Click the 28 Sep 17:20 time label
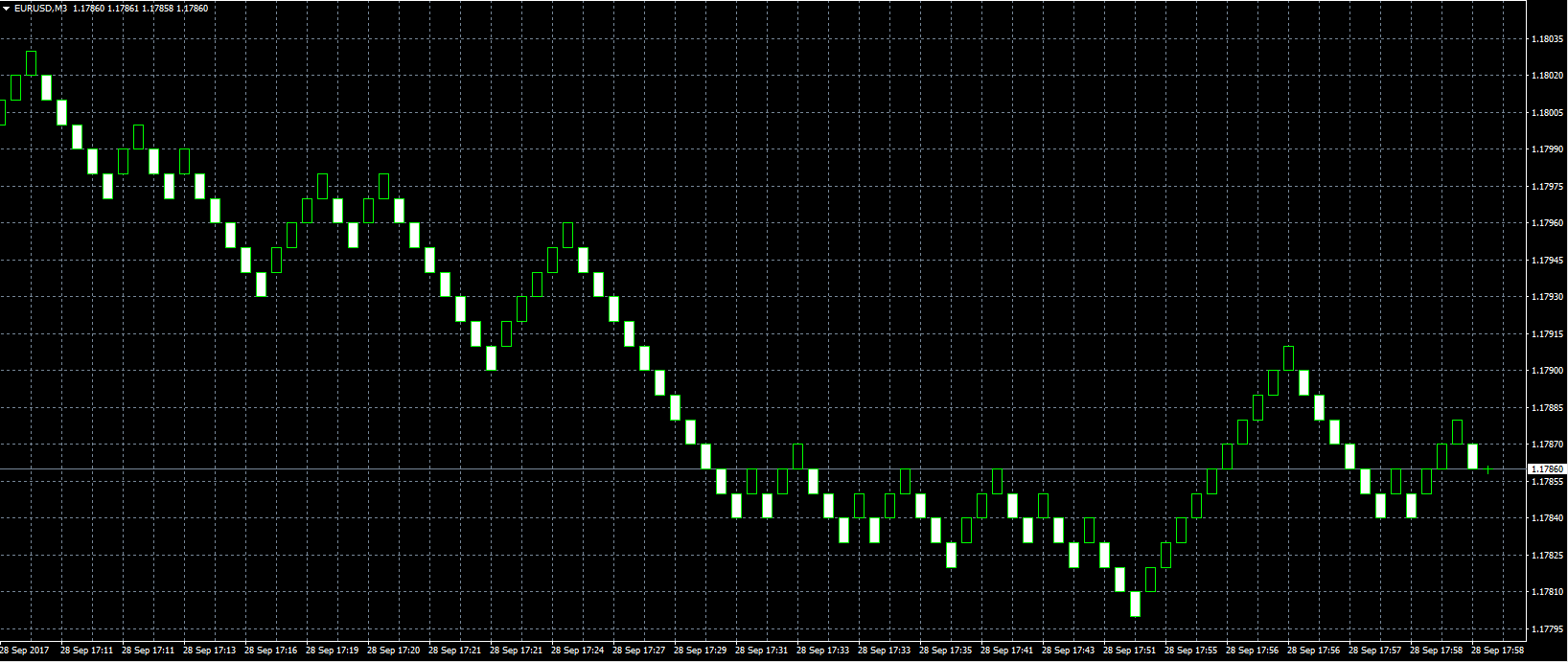This screenshot has width=1568, height=662. click(394, 651)
